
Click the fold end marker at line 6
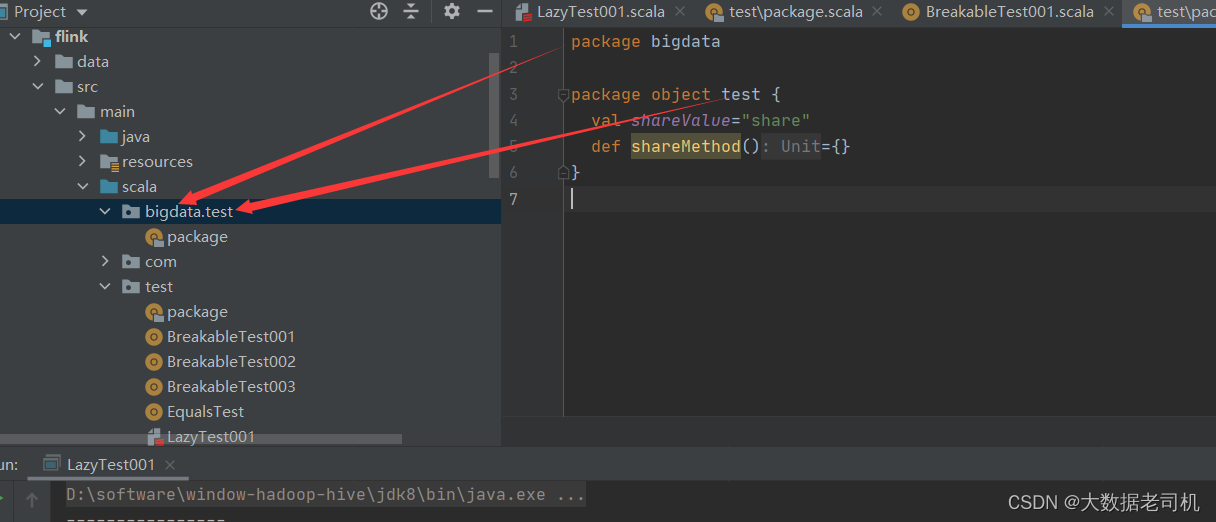[563, 173]
